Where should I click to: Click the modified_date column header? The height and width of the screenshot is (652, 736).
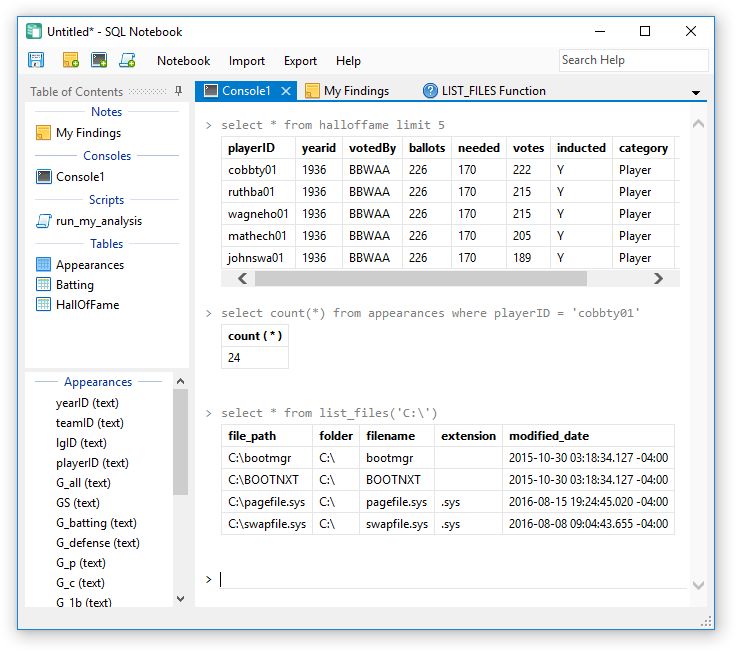588,436
